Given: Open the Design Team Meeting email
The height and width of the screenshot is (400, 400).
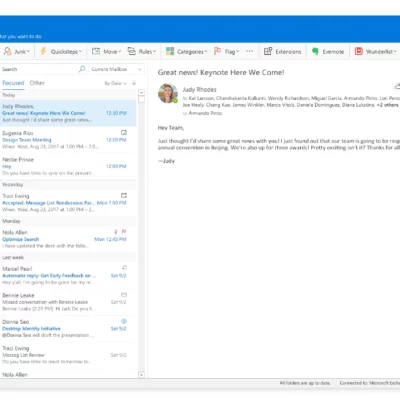Looking at the screenshot, I should pyautogui.click(x=68, y=140).
